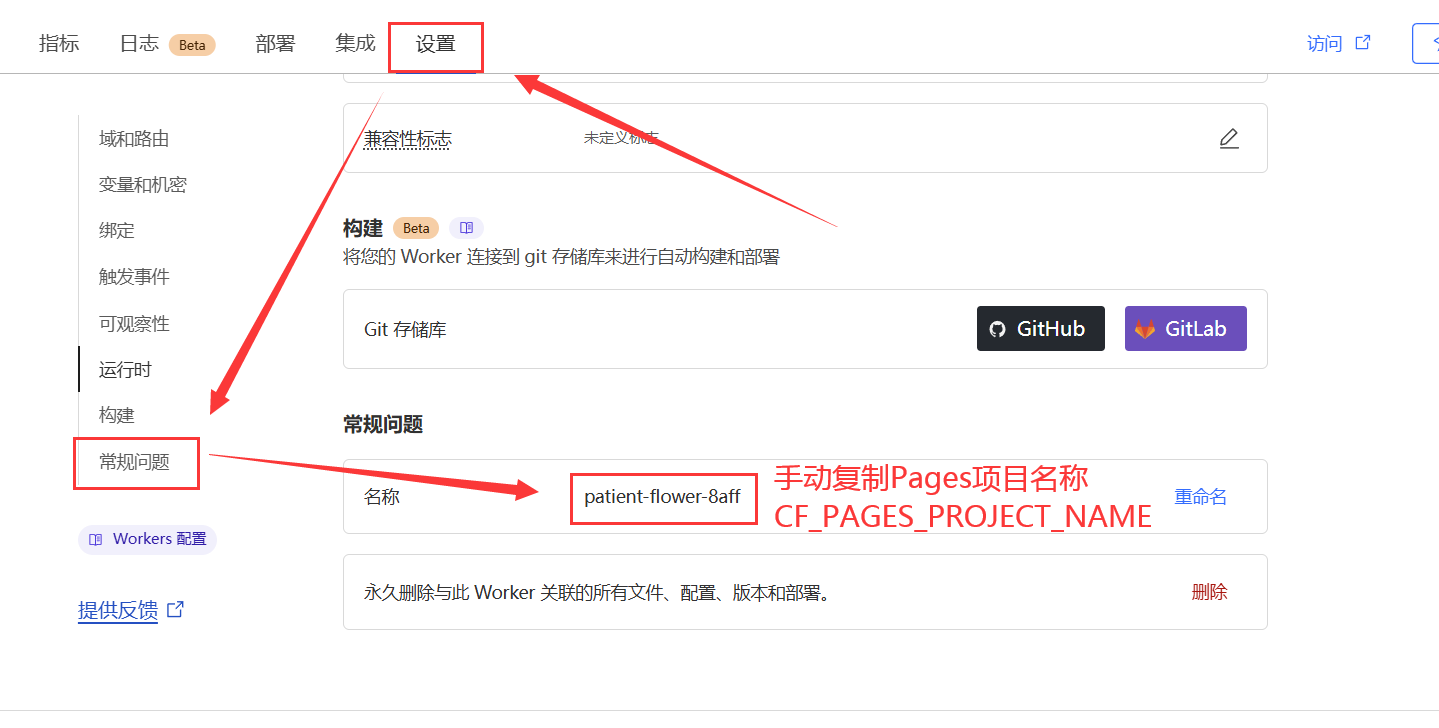The width and height of the screenshot is (1439, 728).
Task: Open the 集成 tab
Action: click(354, 43)
